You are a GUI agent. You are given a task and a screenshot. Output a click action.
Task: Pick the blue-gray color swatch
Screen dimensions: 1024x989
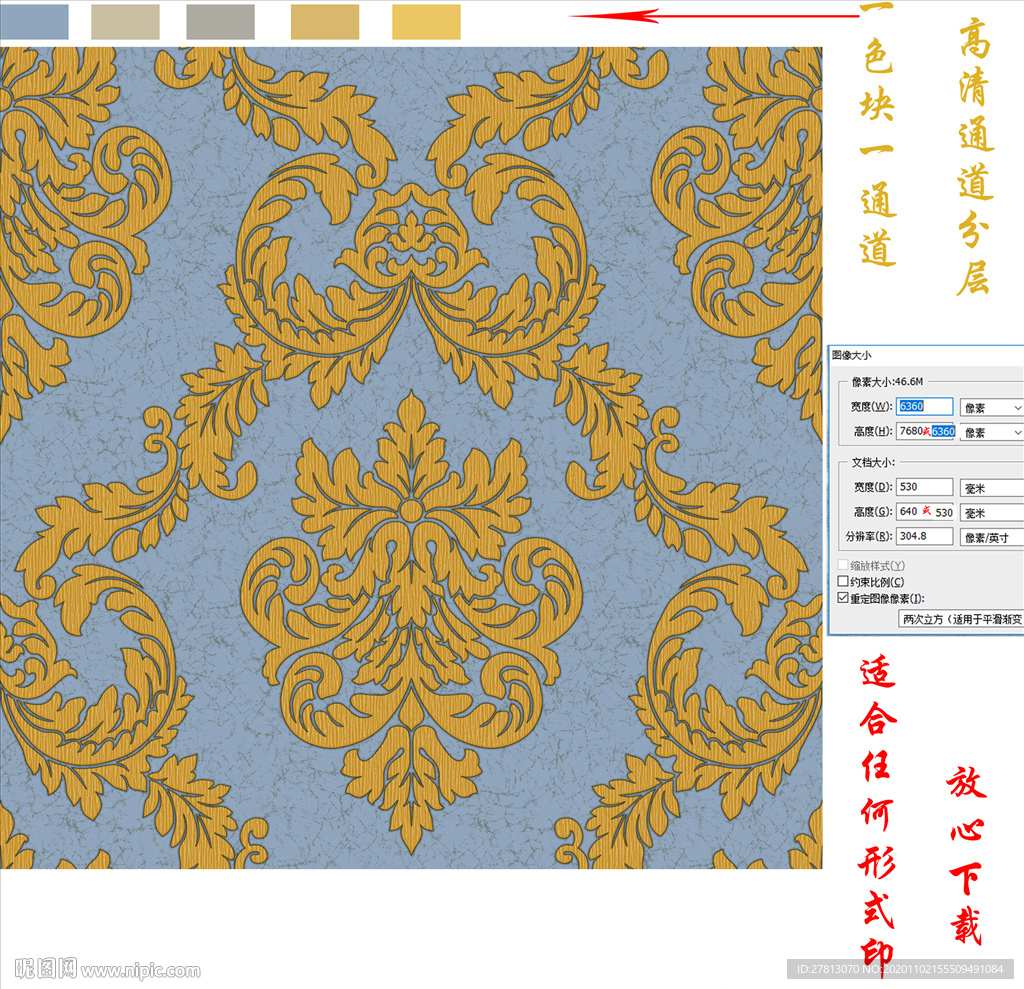pos(34,22)
